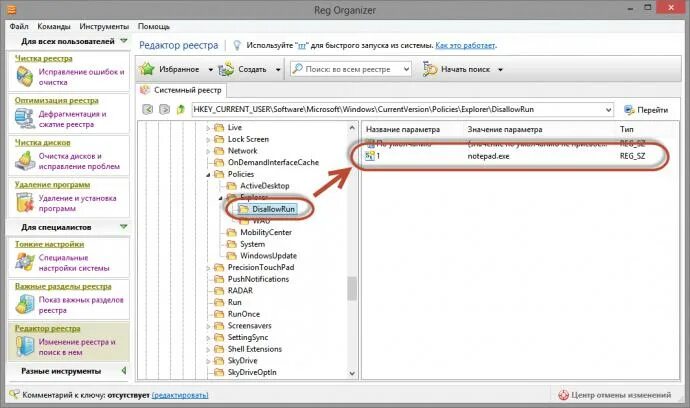Image resolution: width=690 pixels, height=408 pixels.
Task: Expand the Разные инструменты section
Action: (x=124, y=371)
